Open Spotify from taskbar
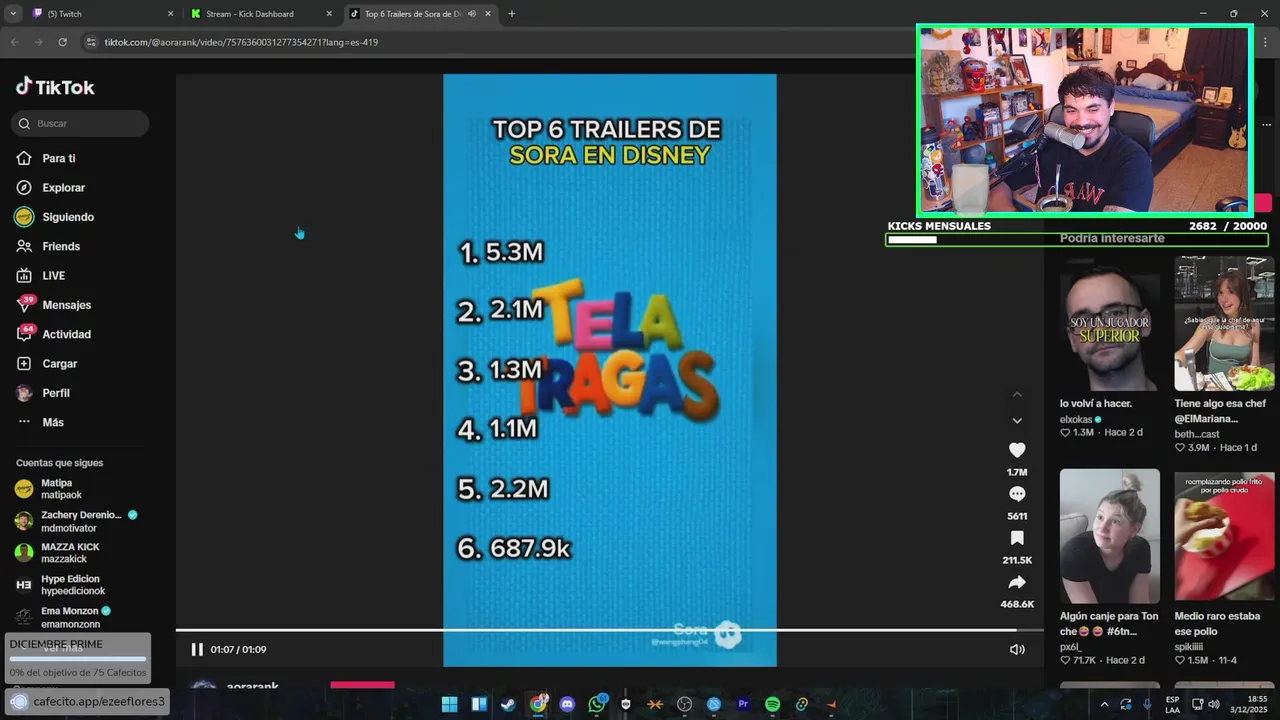The width and height of the screenshot is (1280, 720). tap(772, 704)
